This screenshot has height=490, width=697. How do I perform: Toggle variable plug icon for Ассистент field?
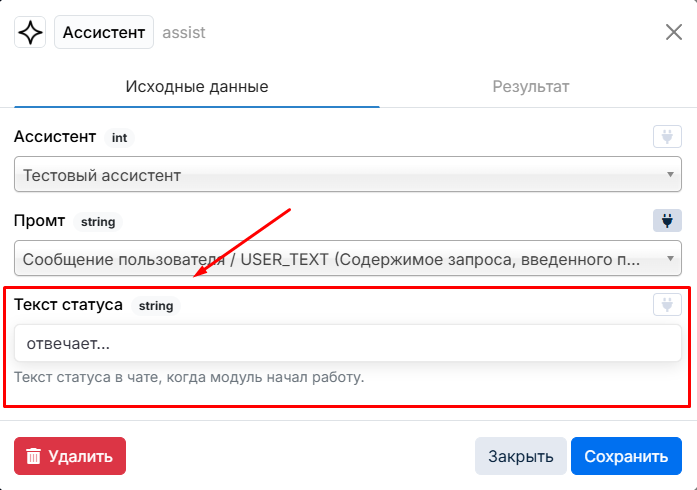667,137
